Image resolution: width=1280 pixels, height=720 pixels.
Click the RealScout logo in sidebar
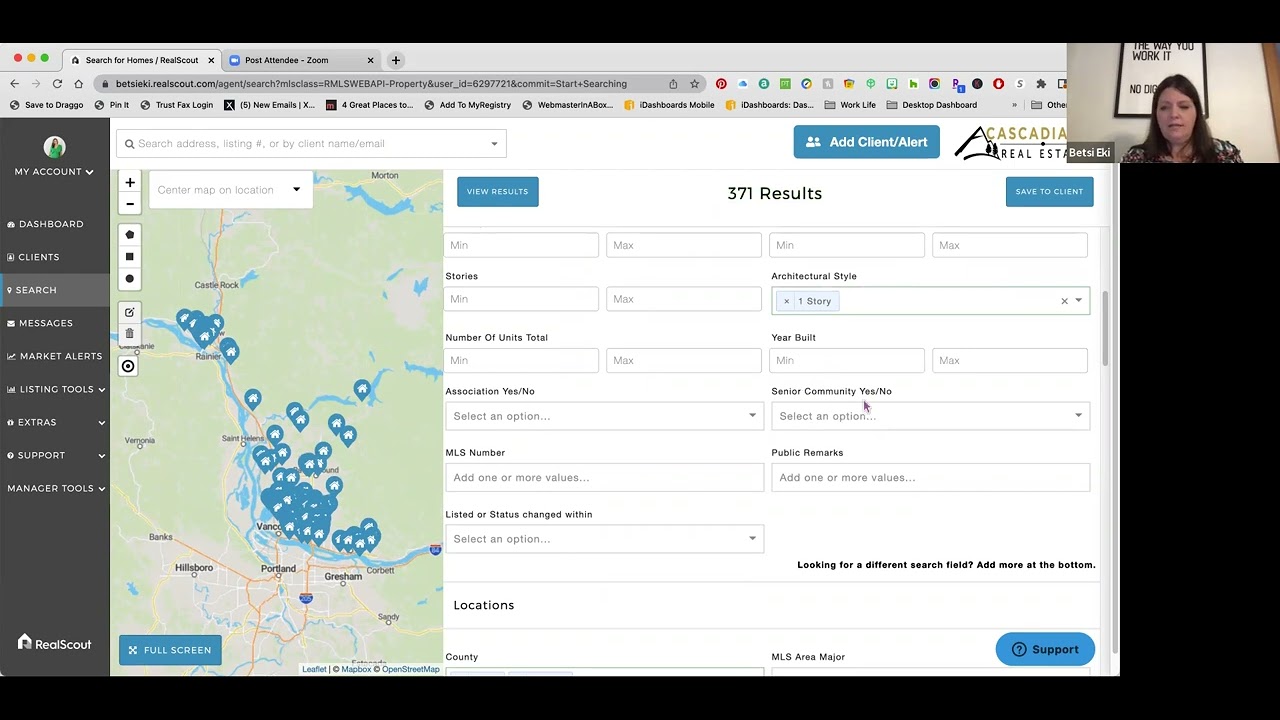54,643
